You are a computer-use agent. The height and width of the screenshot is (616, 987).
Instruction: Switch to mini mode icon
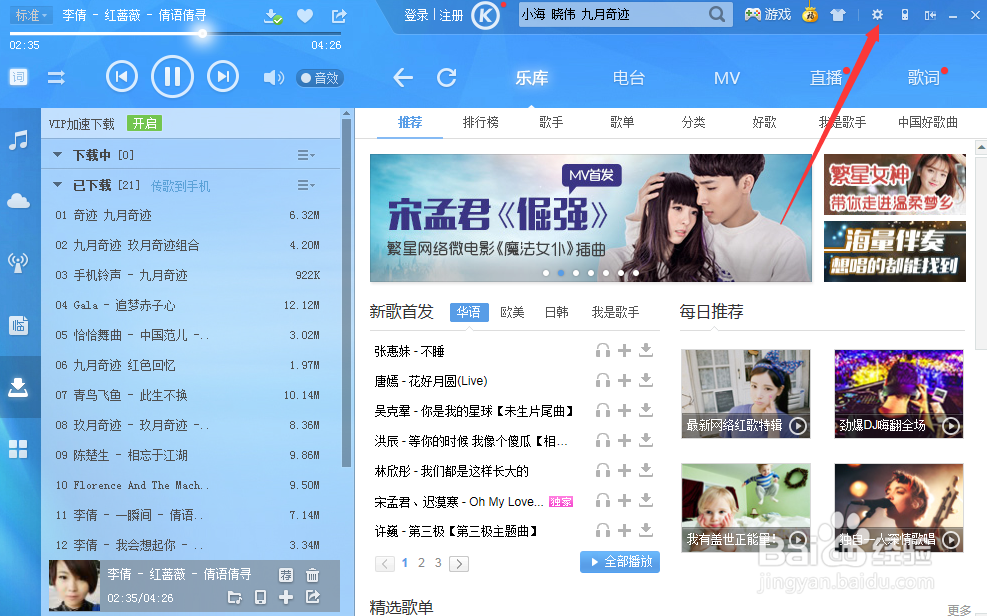pyautogui.click(x=930, y=15)
